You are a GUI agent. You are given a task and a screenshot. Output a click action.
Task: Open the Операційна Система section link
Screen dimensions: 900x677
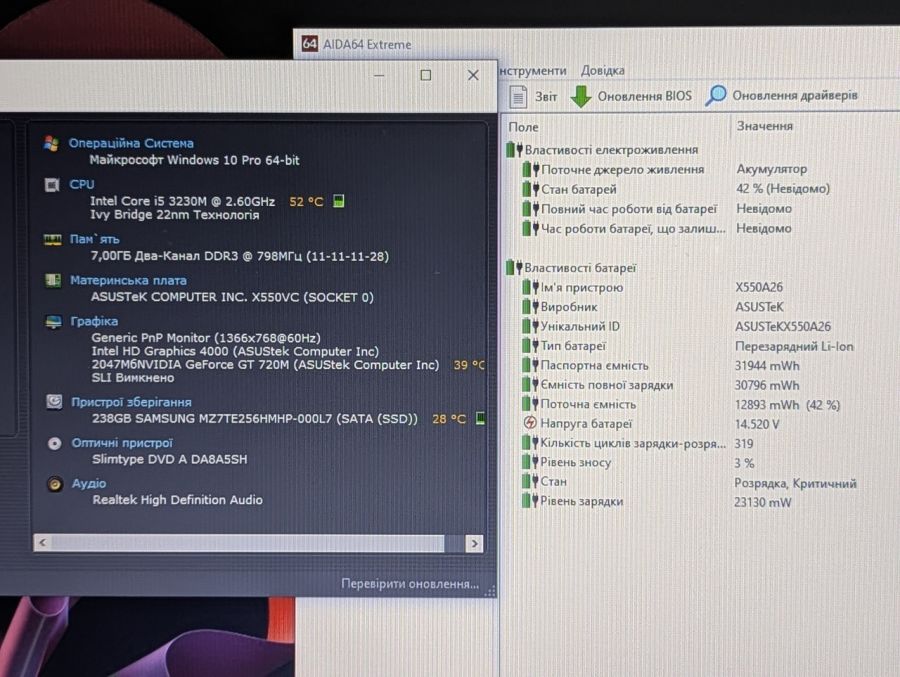[131, 143]
